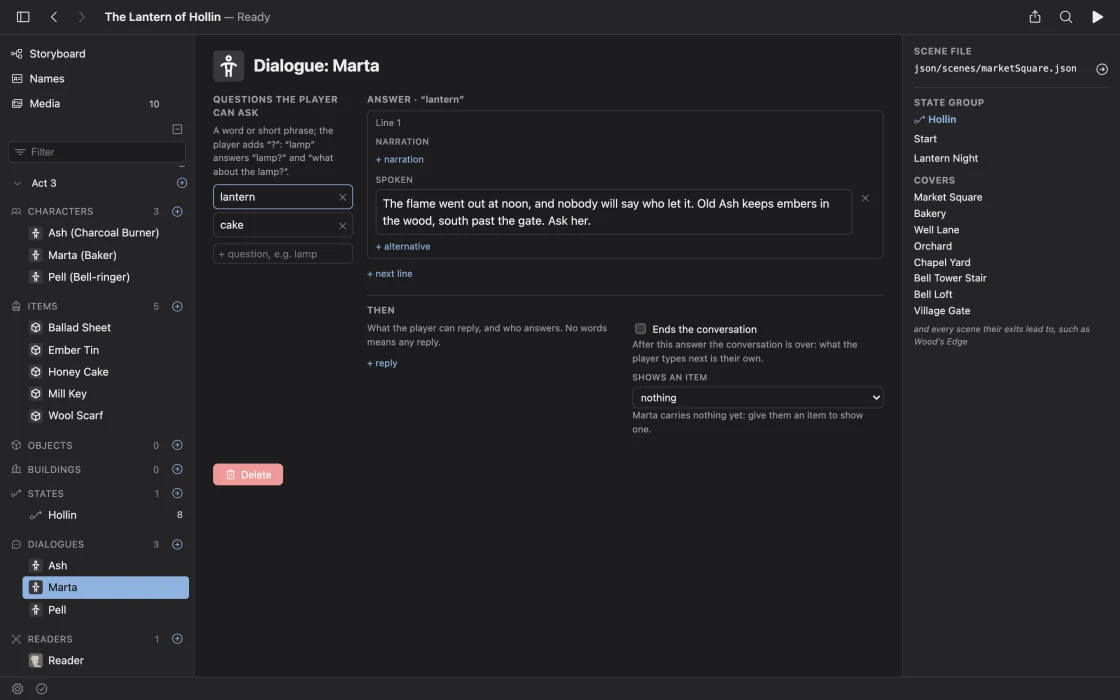
Task: Click Bell Tower Stair under Covers
Action: click(x=950, y=278)
